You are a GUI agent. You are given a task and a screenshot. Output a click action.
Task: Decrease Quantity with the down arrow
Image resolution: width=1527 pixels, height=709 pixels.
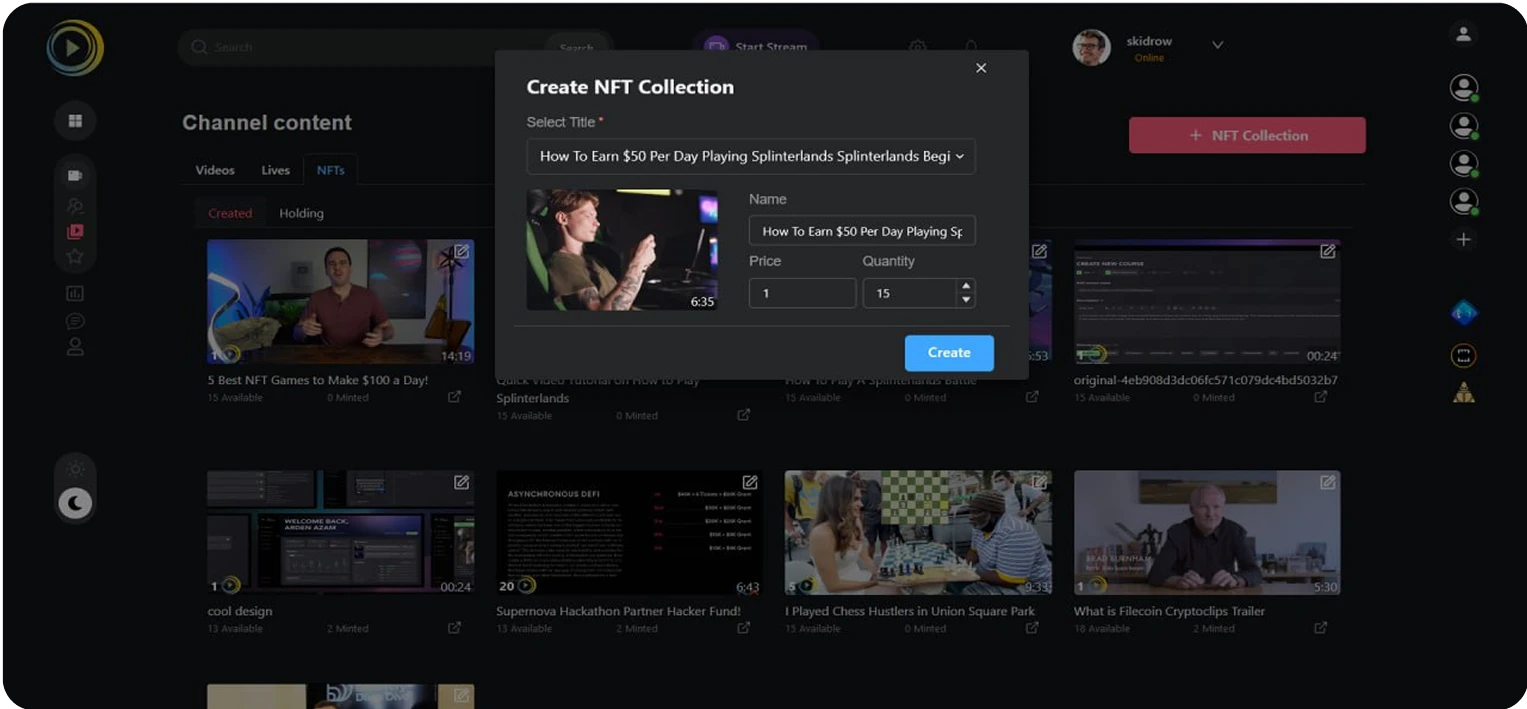(x=966, y=300)
